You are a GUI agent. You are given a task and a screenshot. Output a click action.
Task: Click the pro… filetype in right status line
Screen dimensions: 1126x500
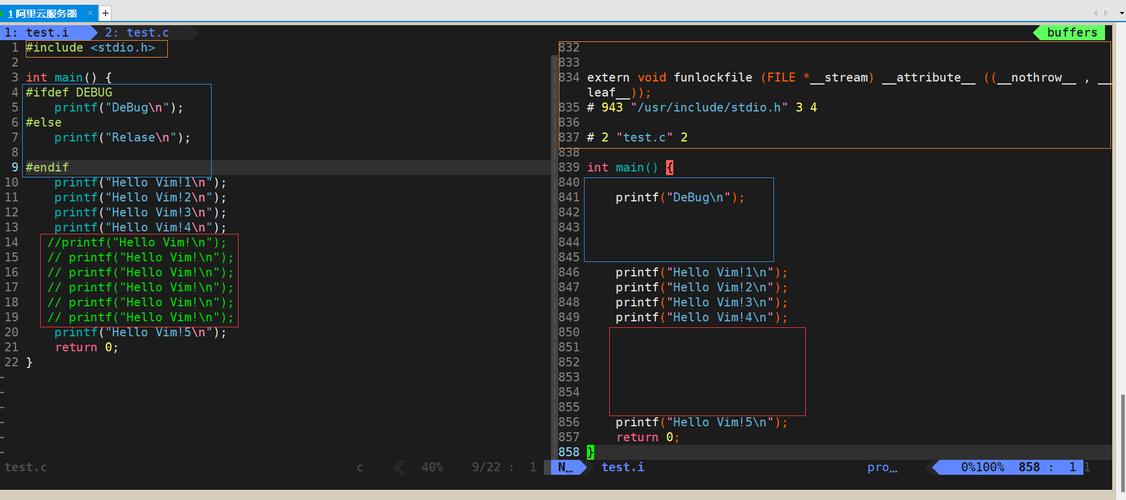coord(883,468)
